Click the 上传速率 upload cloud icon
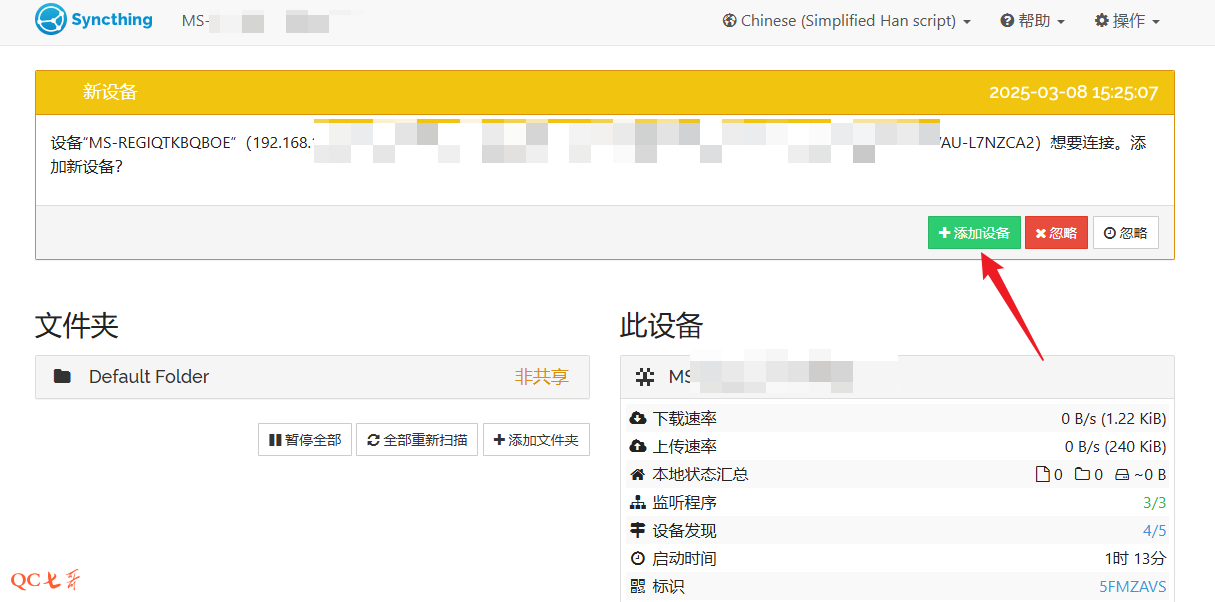 pyautogui.click(x=638, y=447)
